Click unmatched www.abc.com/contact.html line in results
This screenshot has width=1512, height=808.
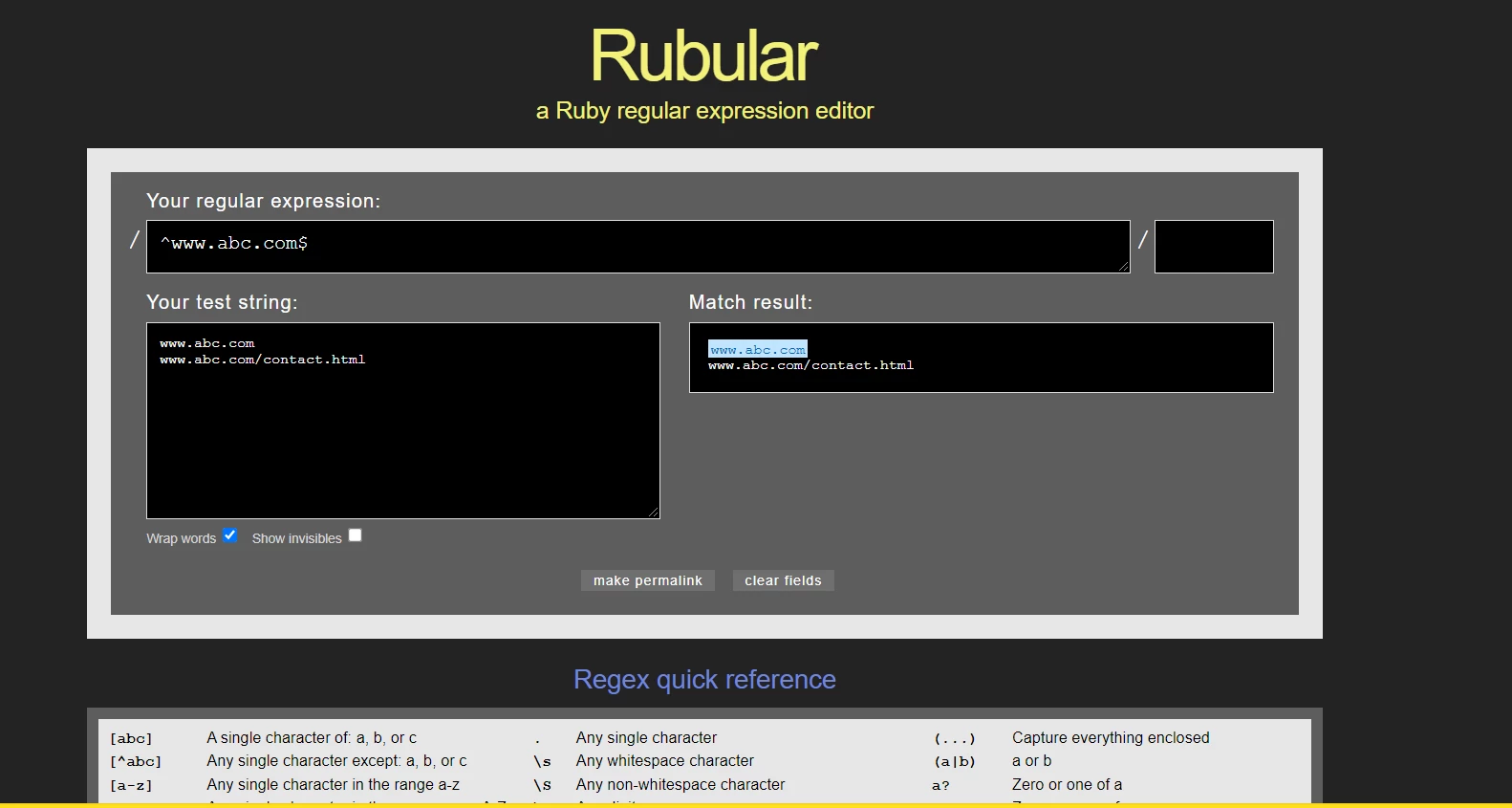pos(810,365)
